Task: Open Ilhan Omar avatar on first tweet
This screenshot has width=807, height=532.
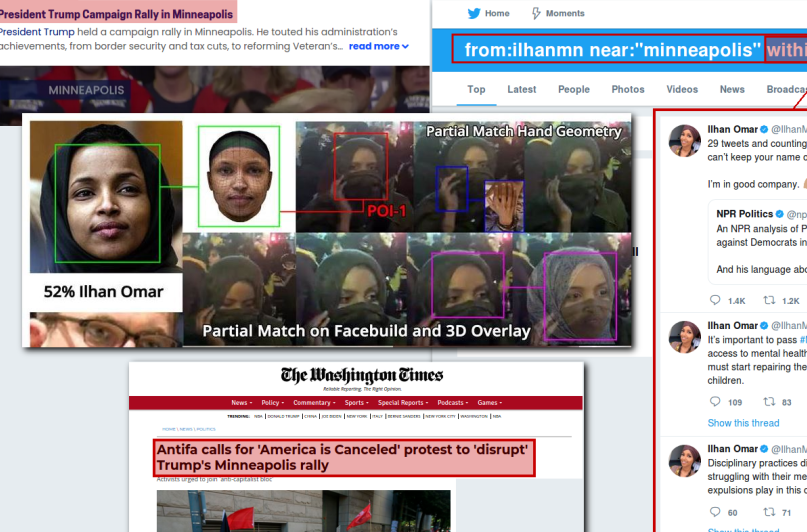Action: tap(685, 140)
